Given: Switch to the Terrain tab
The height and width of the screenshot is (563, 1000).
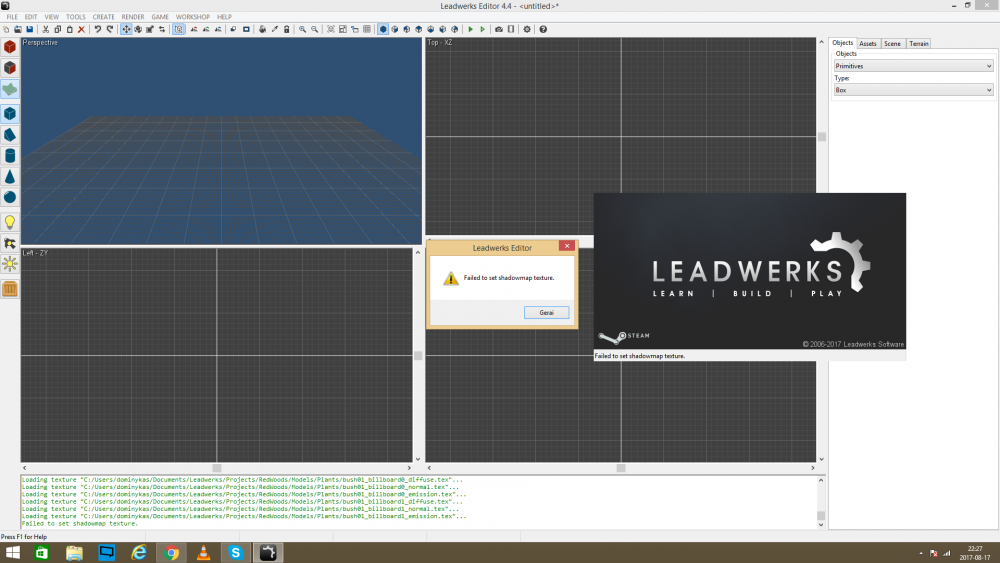Looking at the screenshot, I should [918, 43].
